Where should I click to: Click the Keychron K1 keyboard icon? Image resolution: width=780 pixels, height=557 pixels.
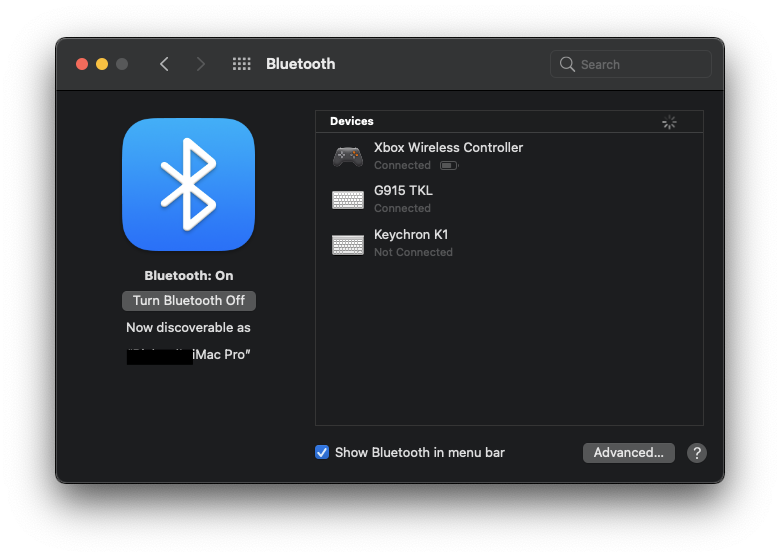click(348, 244)
